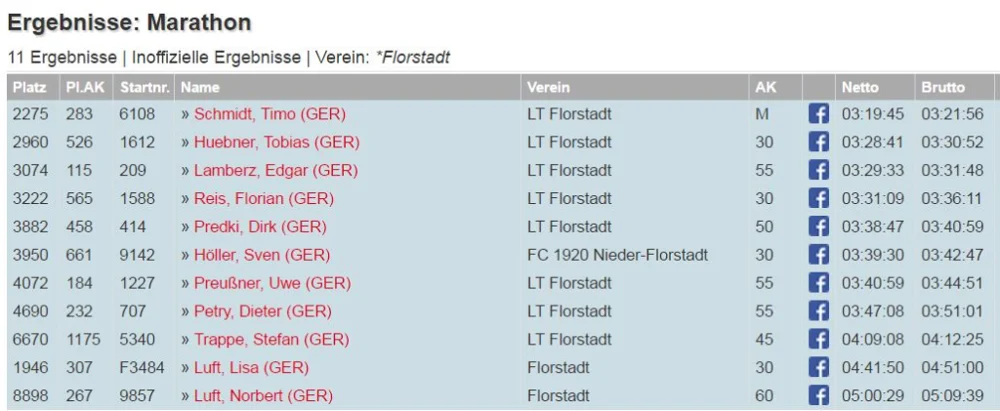Screen dimensions: 1000x411
Task: Click the AK column header
Action: [x=766, y=87]
